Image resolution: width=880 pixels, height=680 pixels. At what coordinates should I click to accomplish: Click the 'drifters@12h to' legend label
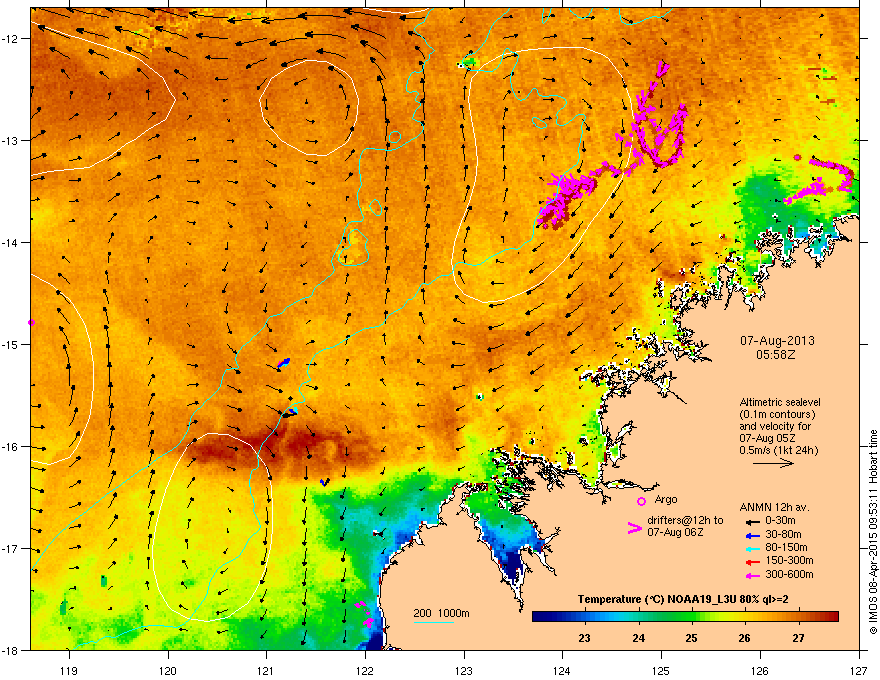click(685, 521)
